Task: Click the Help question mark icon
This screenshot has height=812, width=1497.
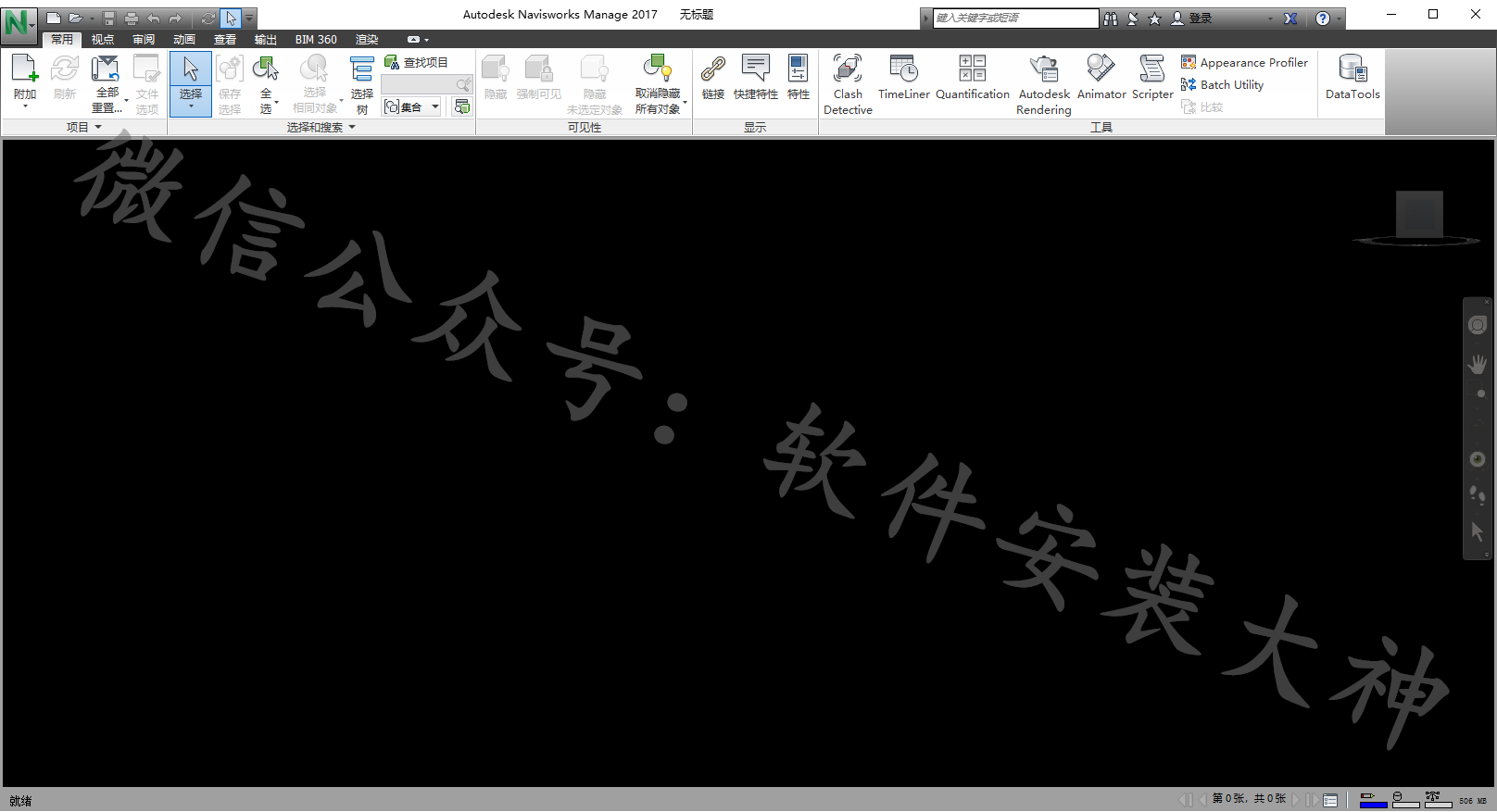Action: (x=1323, y=19)
